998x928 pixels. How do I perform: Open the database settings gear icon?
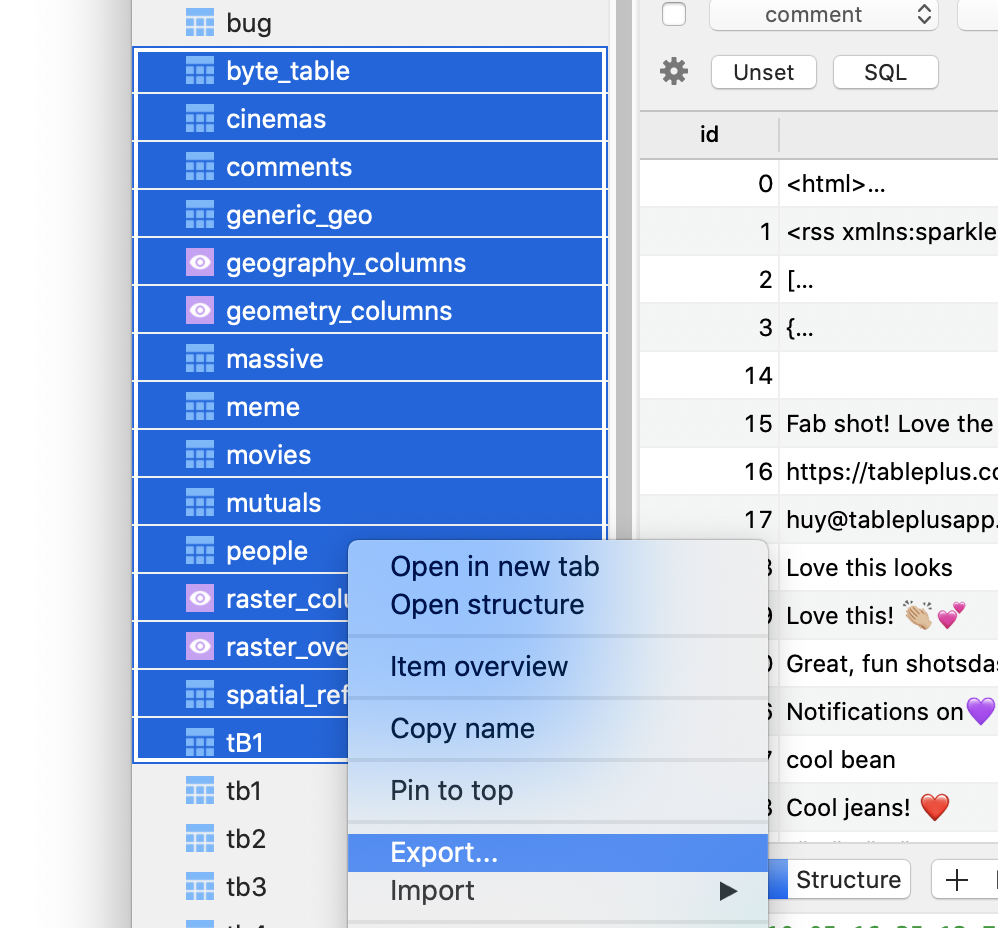point(673,71)
